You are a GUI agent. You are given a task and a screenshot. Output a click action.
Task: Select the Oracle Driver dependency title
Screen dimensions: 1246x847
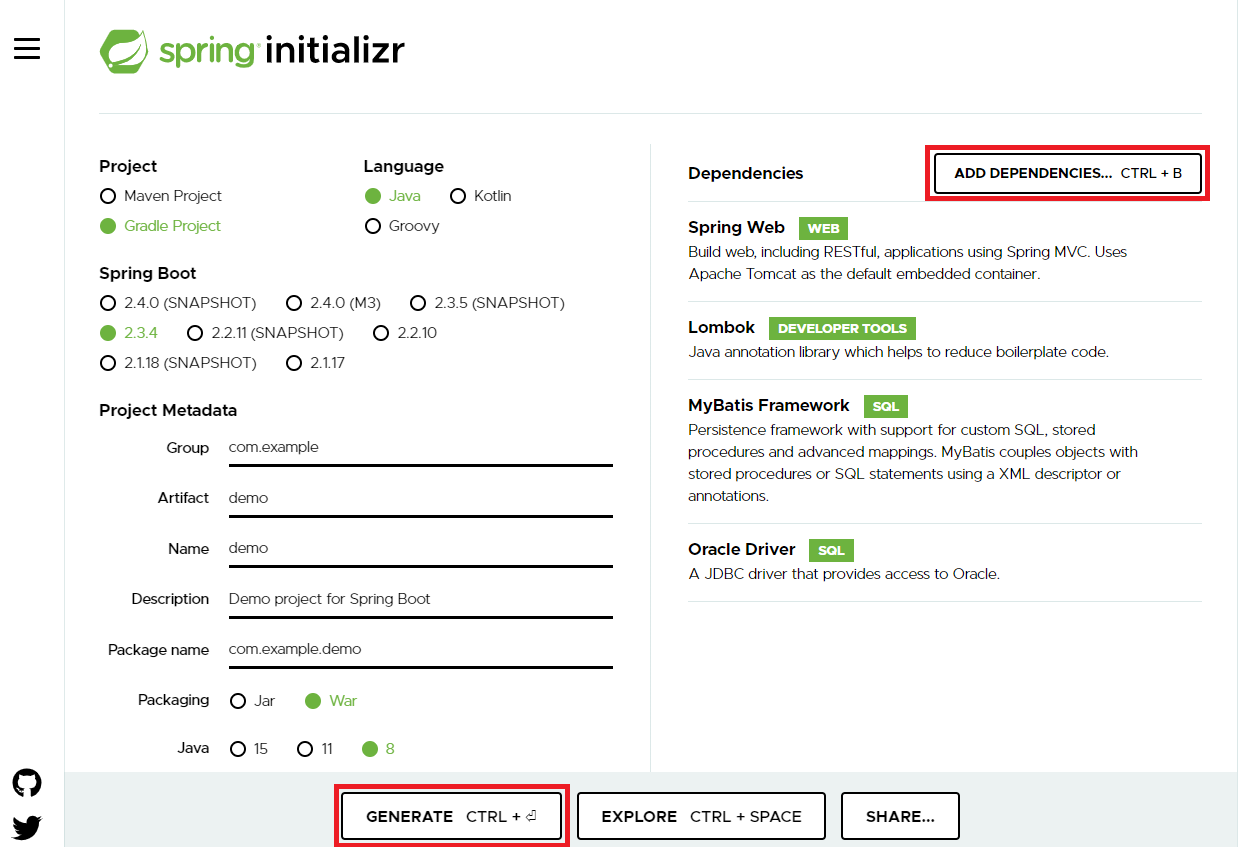click(x=741, y=549)
